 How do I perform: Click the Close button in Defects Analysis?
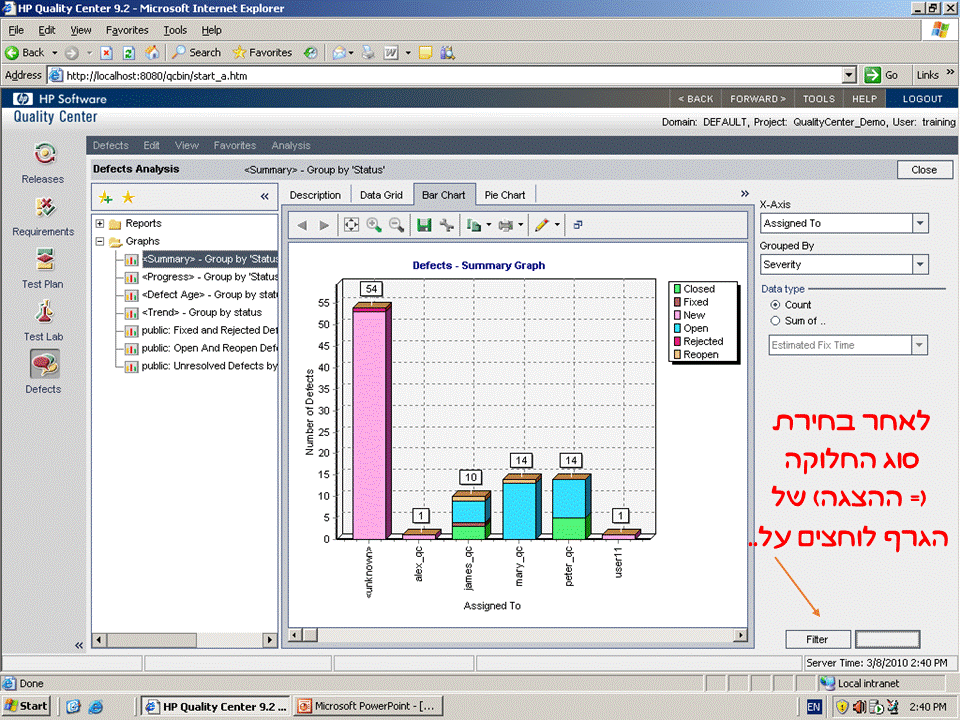924,170
